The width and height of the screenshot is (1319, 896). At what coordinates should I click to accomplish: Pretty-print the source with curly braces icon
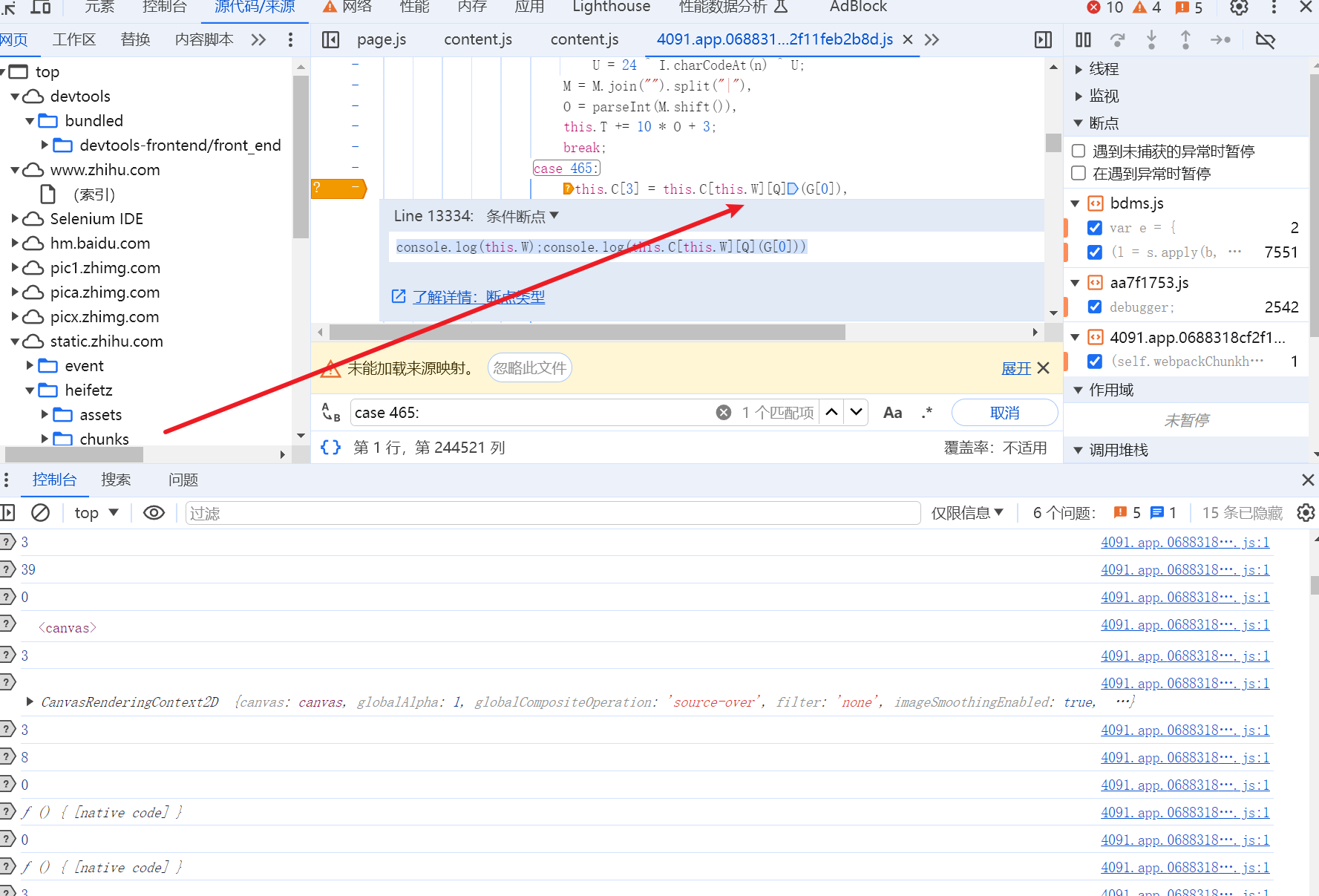[x=330, y=447]
